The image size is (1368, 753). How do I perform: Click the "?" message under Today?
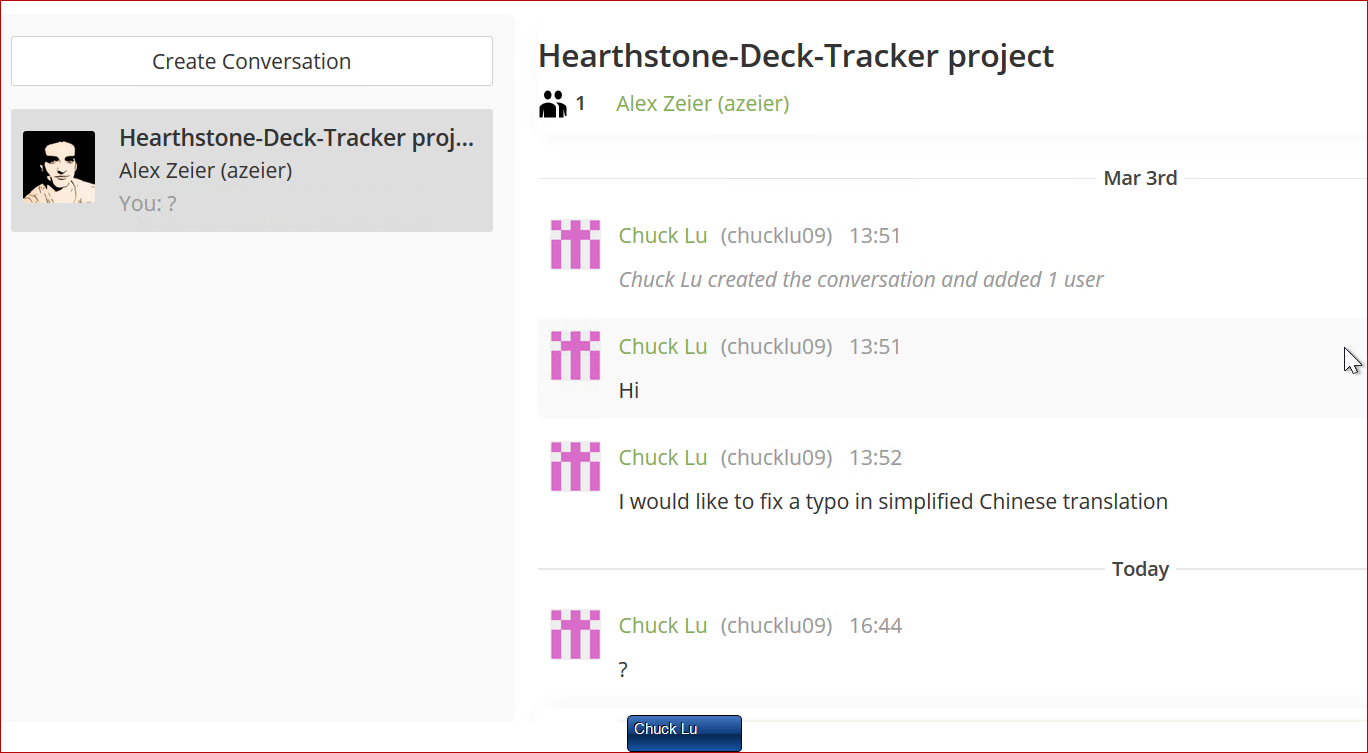(622, 669)
